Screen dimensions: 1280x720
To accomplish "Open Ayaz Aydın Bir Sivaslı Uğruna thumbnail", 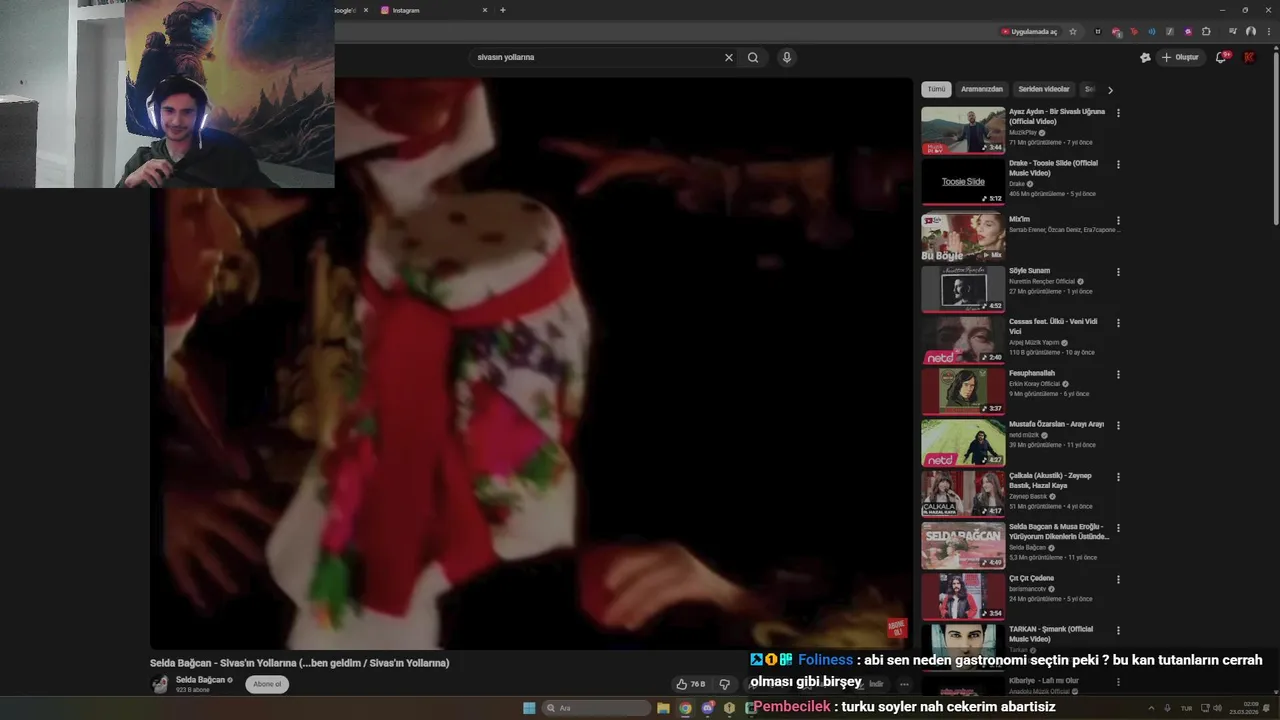I will coord(963,130).
